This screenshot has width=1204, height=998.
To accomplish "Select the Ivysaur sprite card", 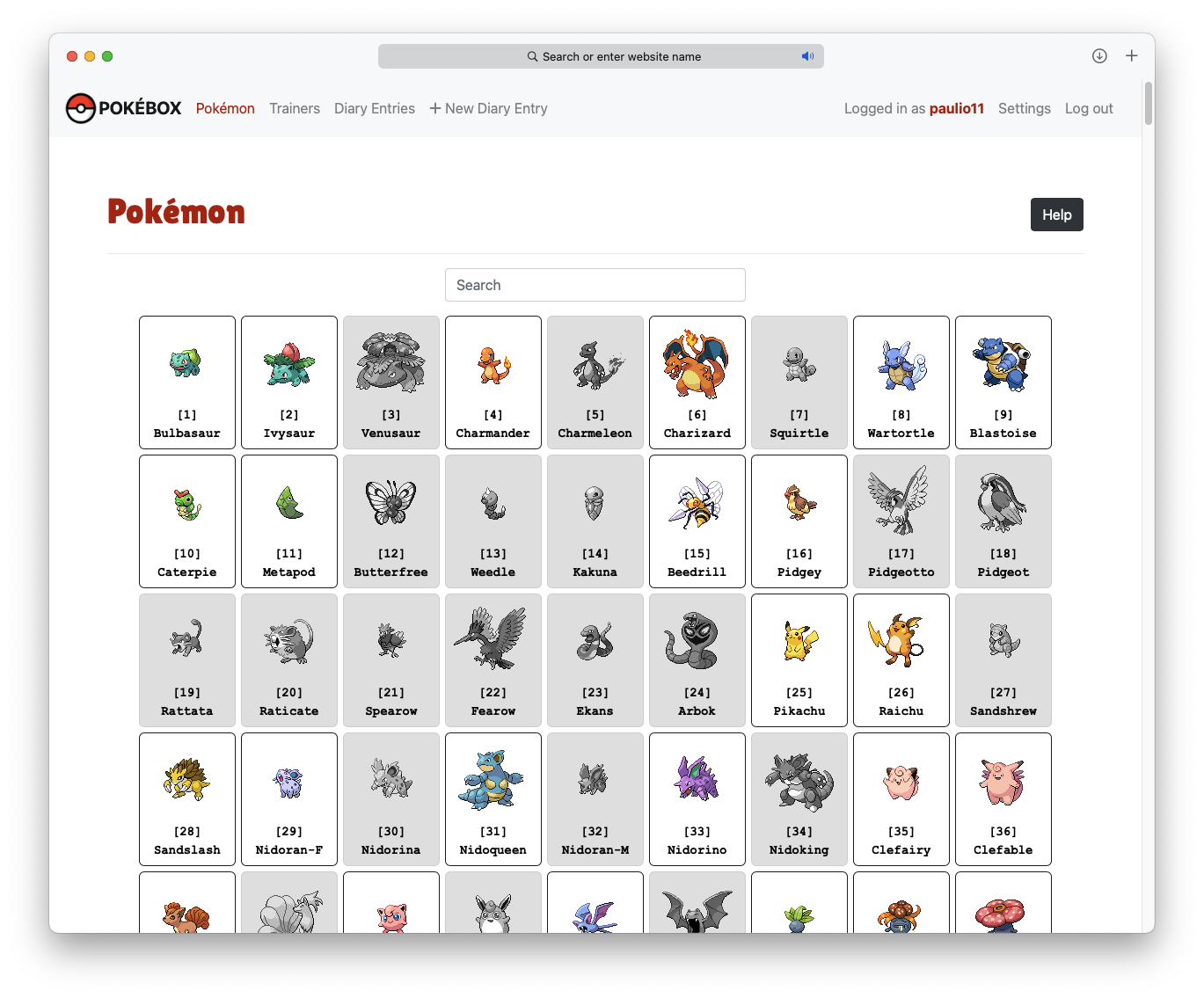I will pyautogui.click(x=289, y=382).
